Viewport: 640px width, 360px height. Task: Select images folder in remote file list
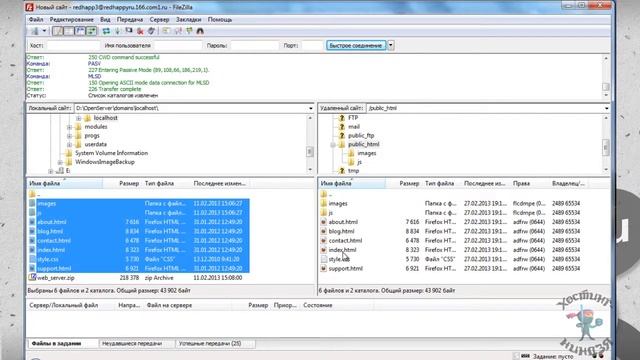click(338, 203)
